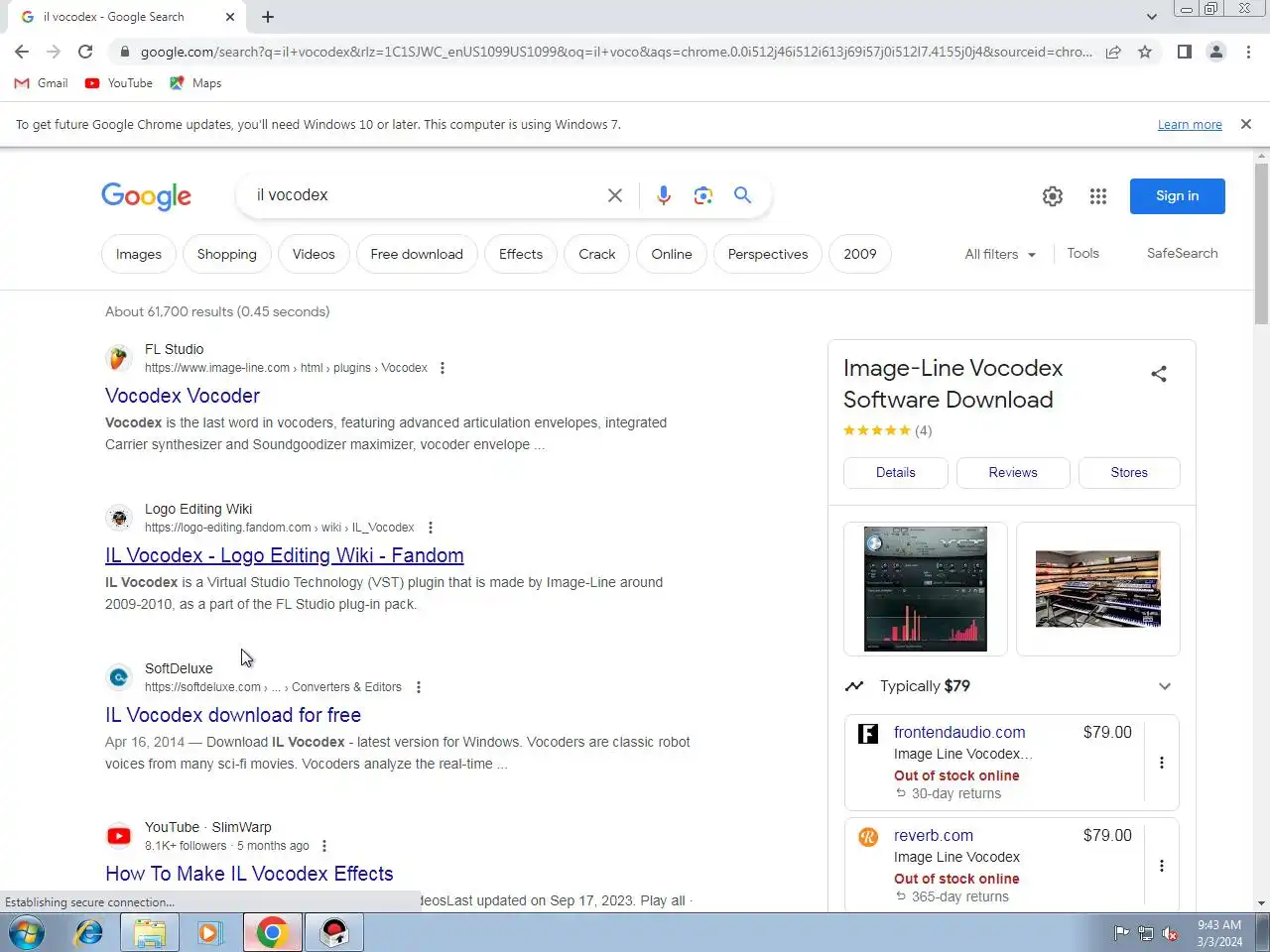Clear the search box with X icon

615,195
